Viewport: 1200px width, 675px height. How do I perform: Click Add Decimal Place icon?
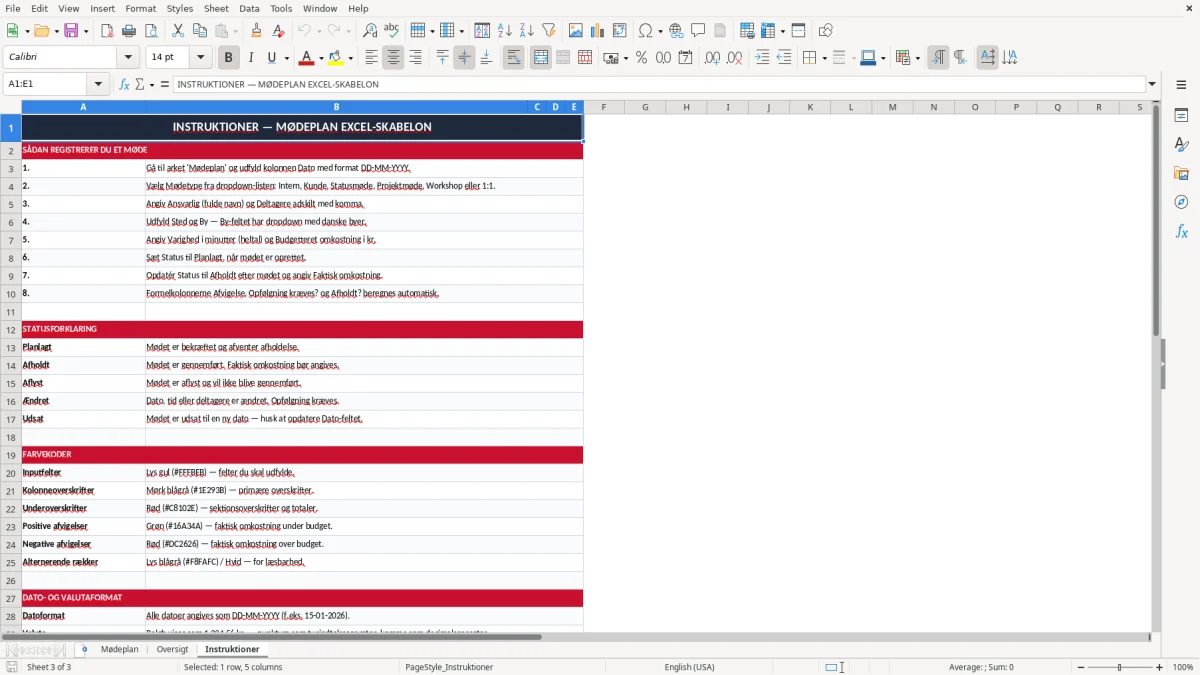[x=712, y=58]
